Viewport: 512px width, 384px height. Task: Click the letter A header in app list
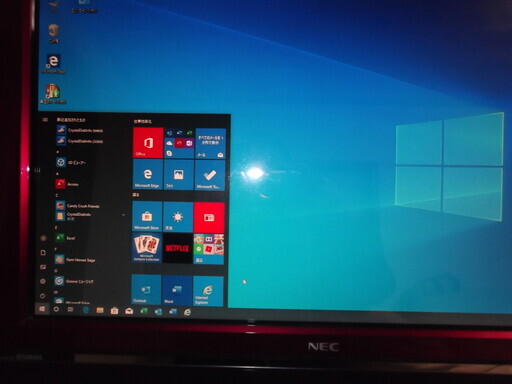[x=57, y=174]
